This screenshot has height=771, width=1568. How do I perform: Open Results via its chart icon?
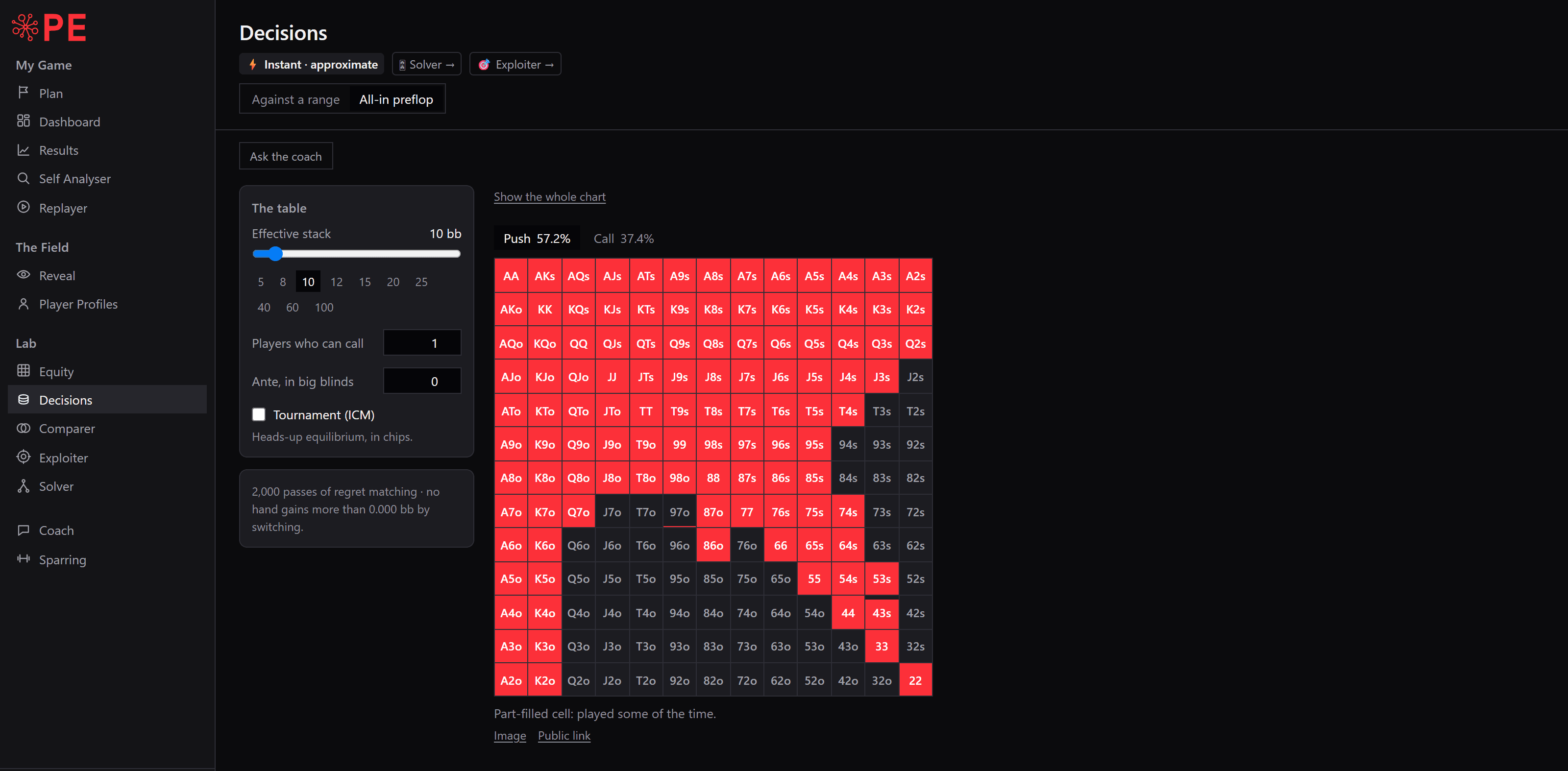pyautogui.click(x=23, y=150)
